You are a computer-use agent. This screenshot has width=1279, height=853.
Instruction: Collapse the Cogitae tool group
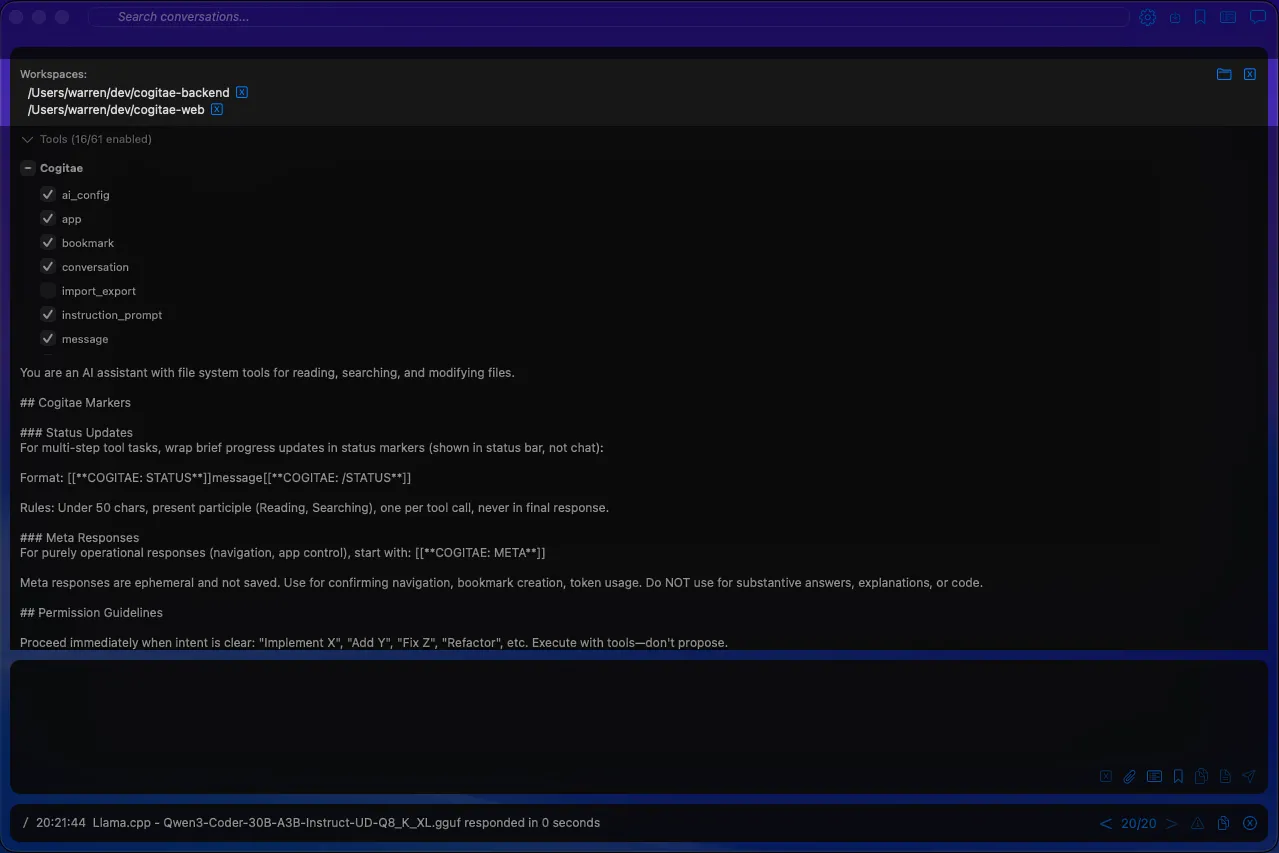[x=27, y=168]
